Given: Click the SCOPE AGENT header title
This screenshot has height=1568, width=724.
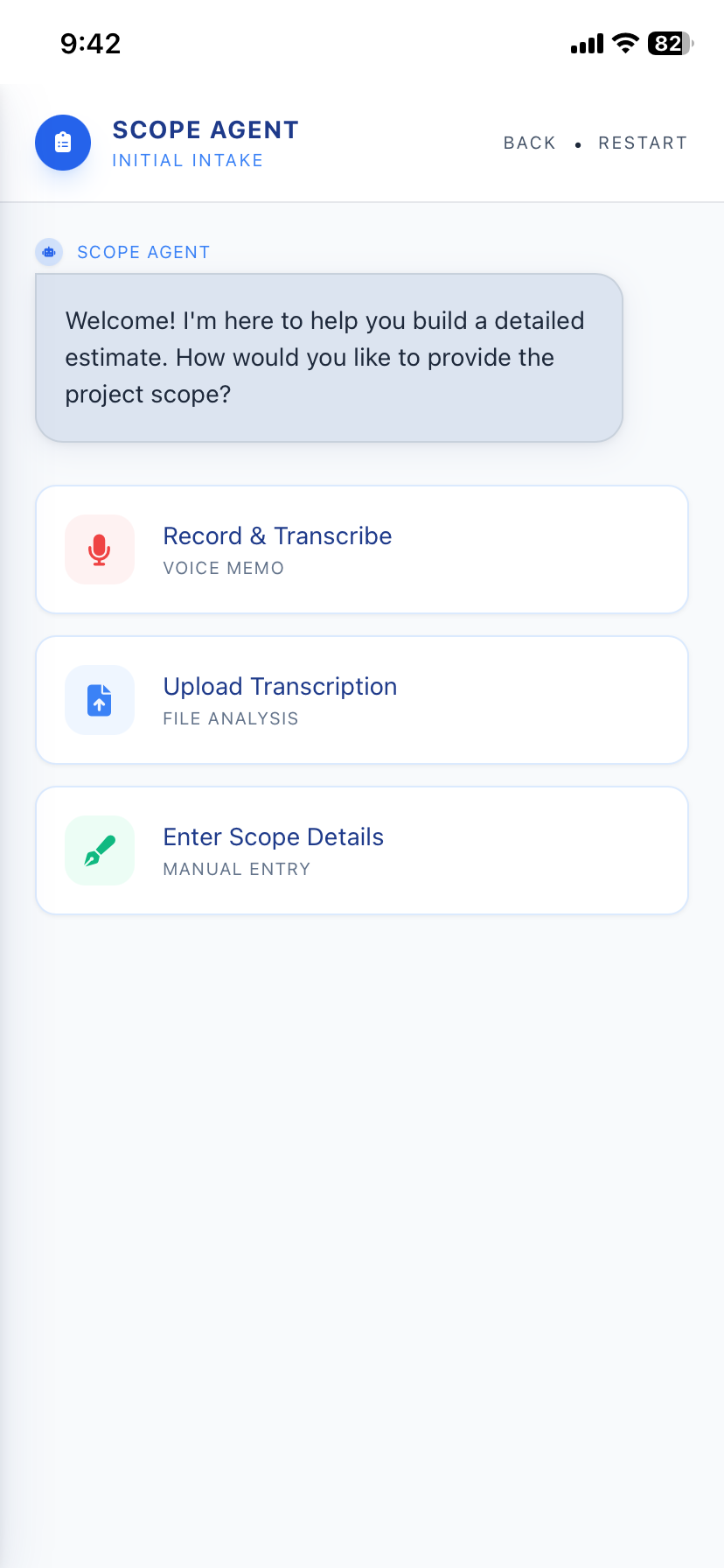Looking at the screenshot, I should coord(205,129).
